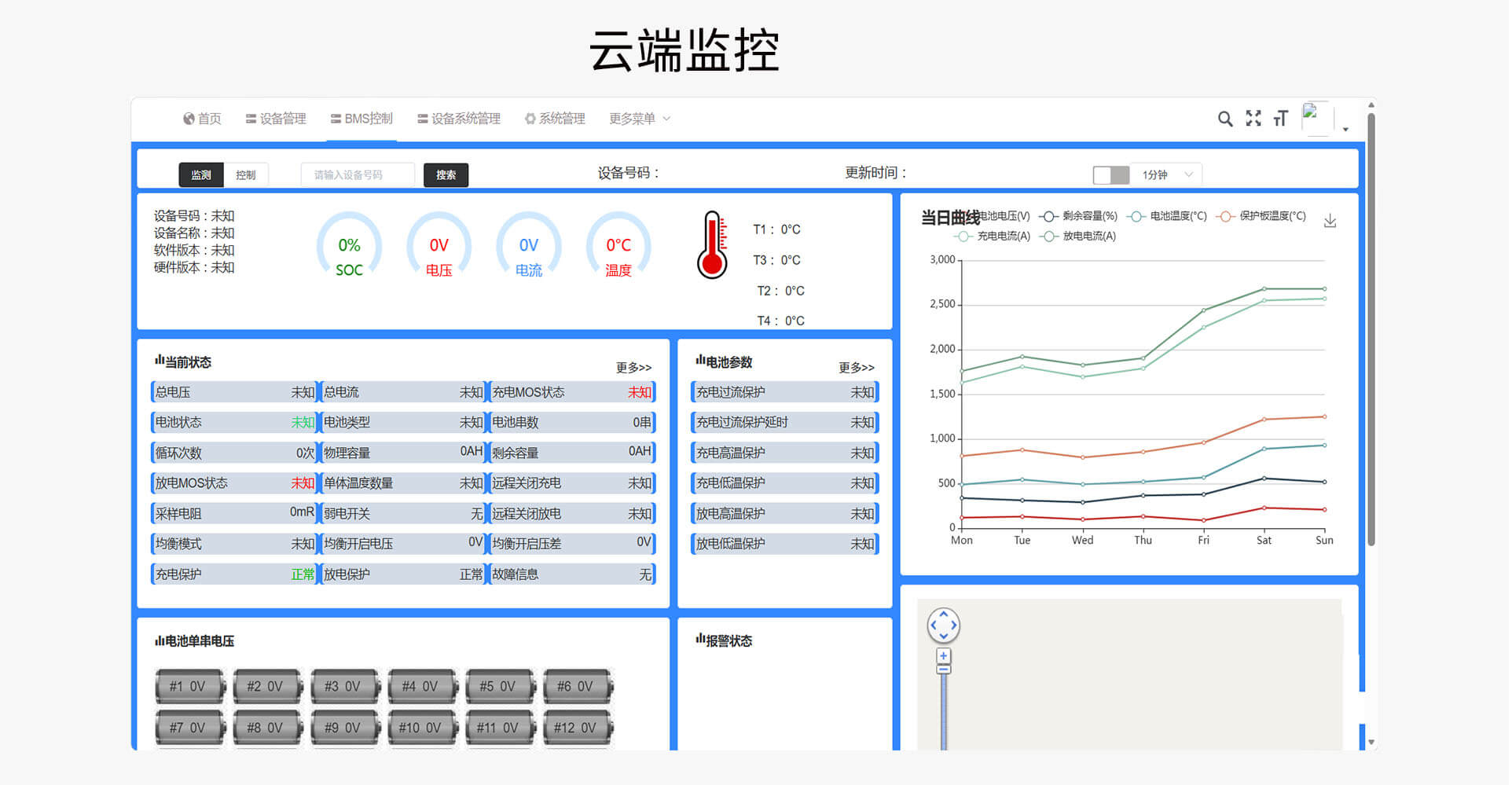Screen dimensions: 1512x785
Task: Select battery cell #4 0V icon
Action: pyautogui.click(x=424, y=688)
